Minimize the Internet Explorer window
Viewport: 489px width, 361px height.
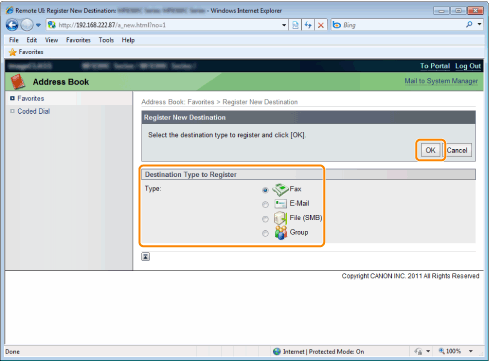point(441,11)
